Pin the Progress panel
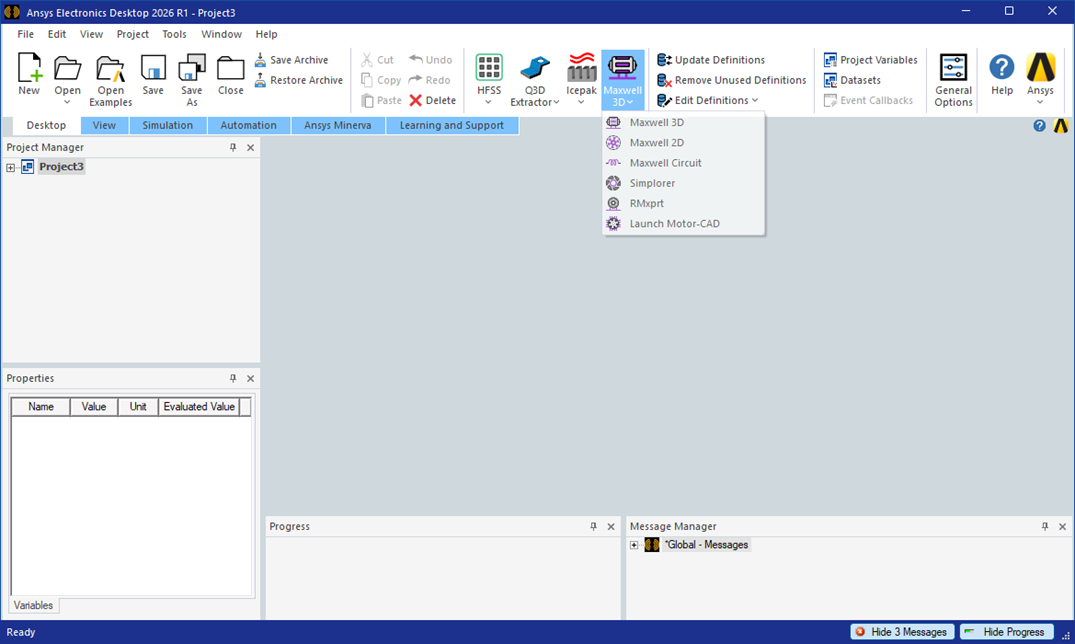Screen dimensions: 1075x644 point(594,527)
